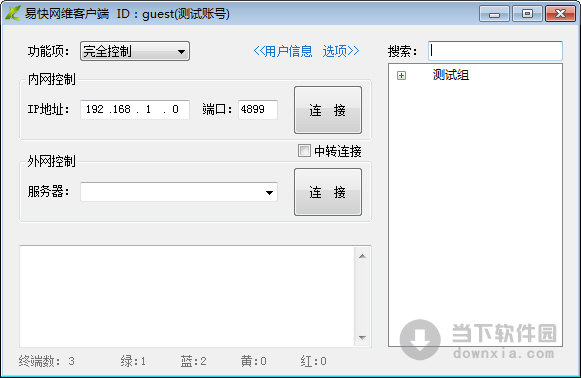581x378 pixels.
Task: Click the log area scroll up arrow
Action: point(362,256)
